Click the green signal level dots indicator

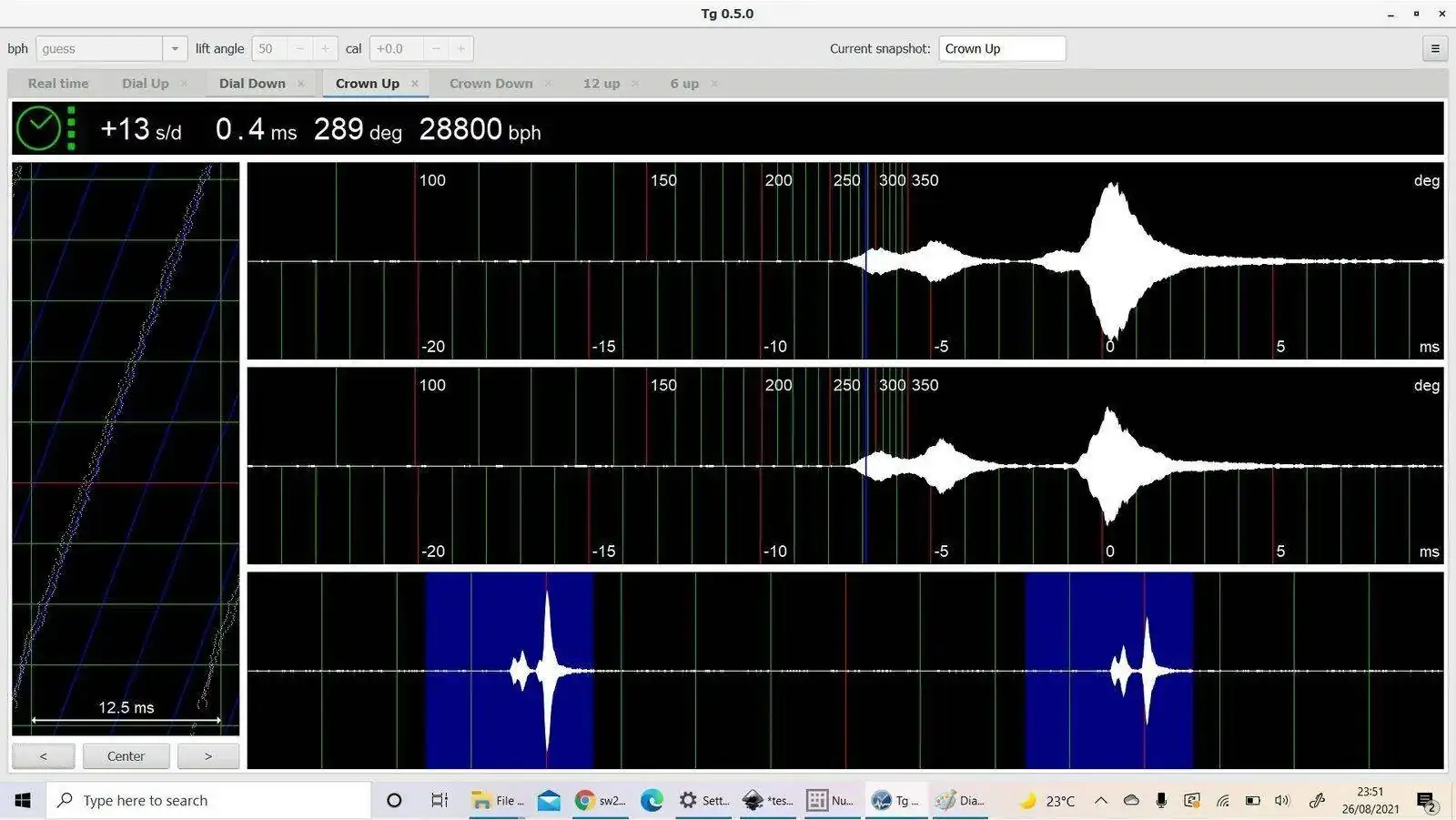(x=71, y=128)
